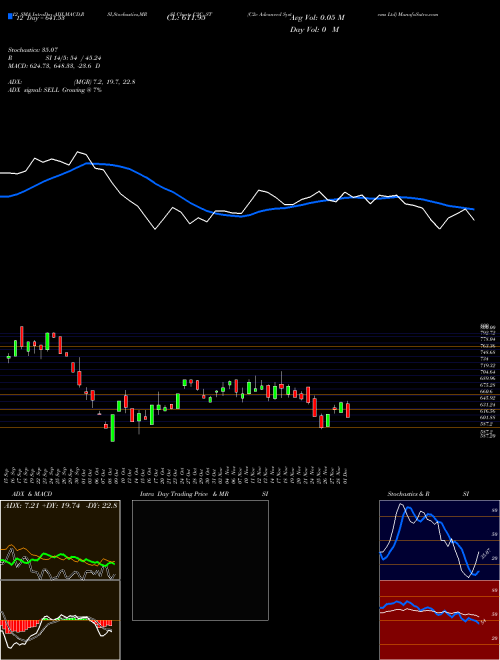The width and height of the screenshot is (500, 660).
Task: Open the dark red RSI mini chart
Action: point(440,620)
